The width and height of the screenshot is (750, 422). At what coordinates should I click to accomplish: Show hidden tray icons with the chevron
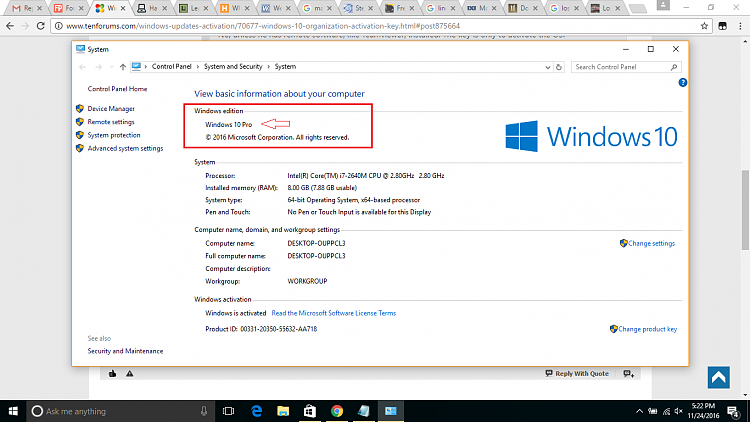click(x=640, y=411)
